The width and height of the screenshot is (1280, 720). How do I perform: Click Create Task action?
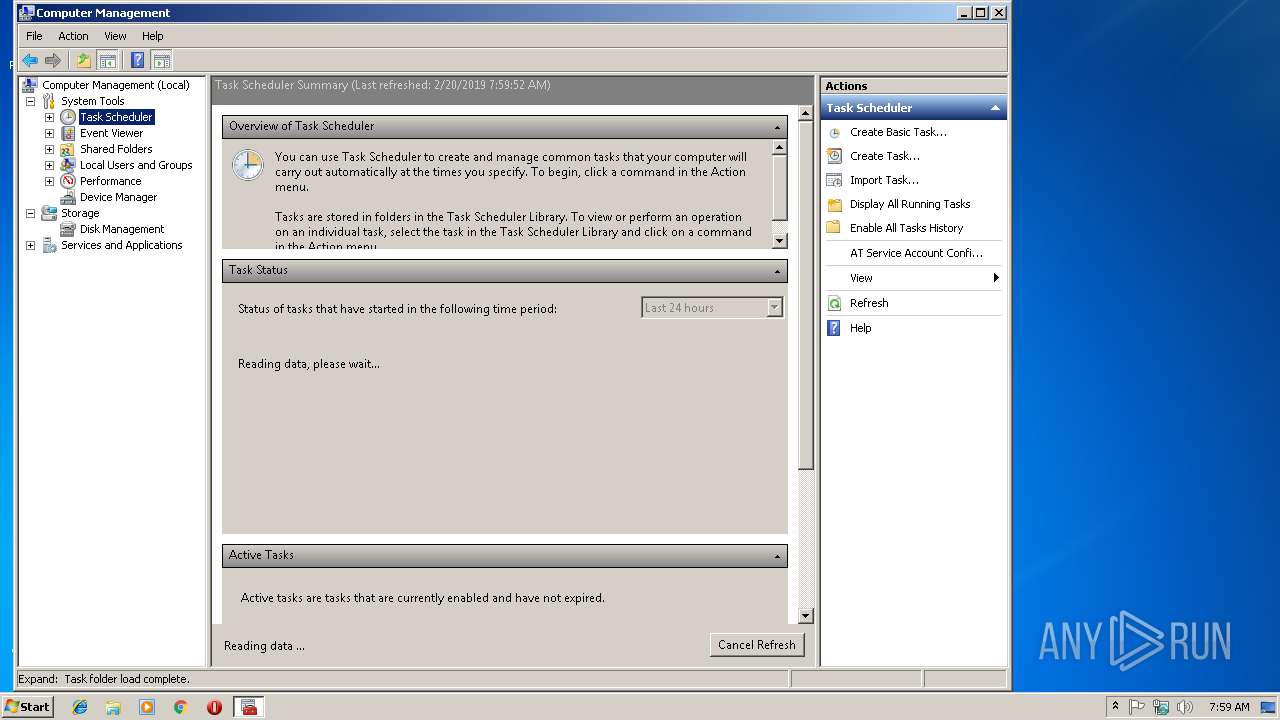click(885, 156)
